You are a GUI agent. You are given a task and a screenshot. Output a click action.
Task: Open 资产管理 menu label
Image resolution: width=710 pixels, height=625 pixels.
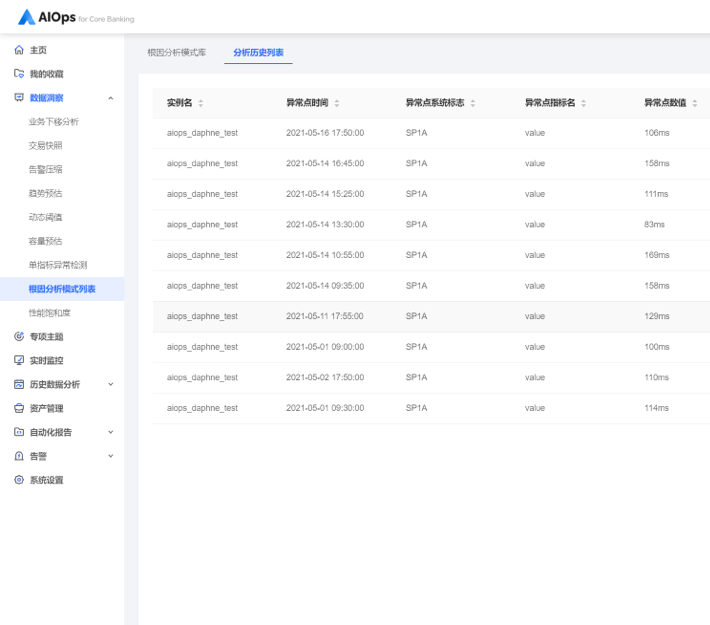coord(47,409)
